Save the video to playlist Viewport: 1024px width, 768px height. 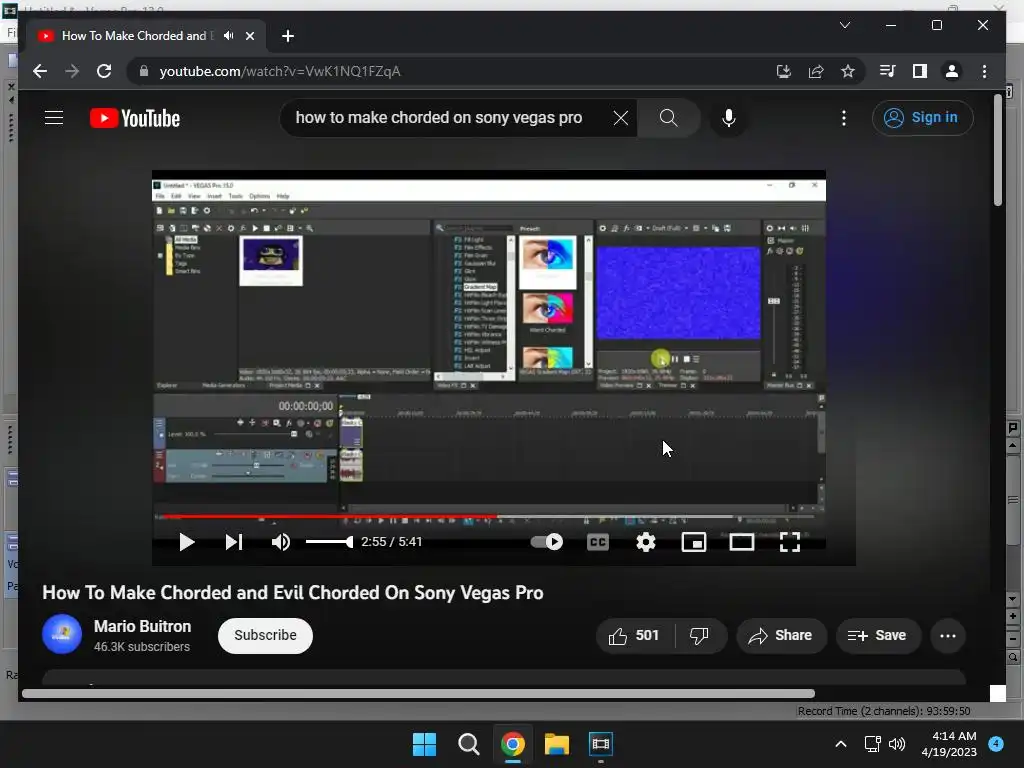coord(878,635)
